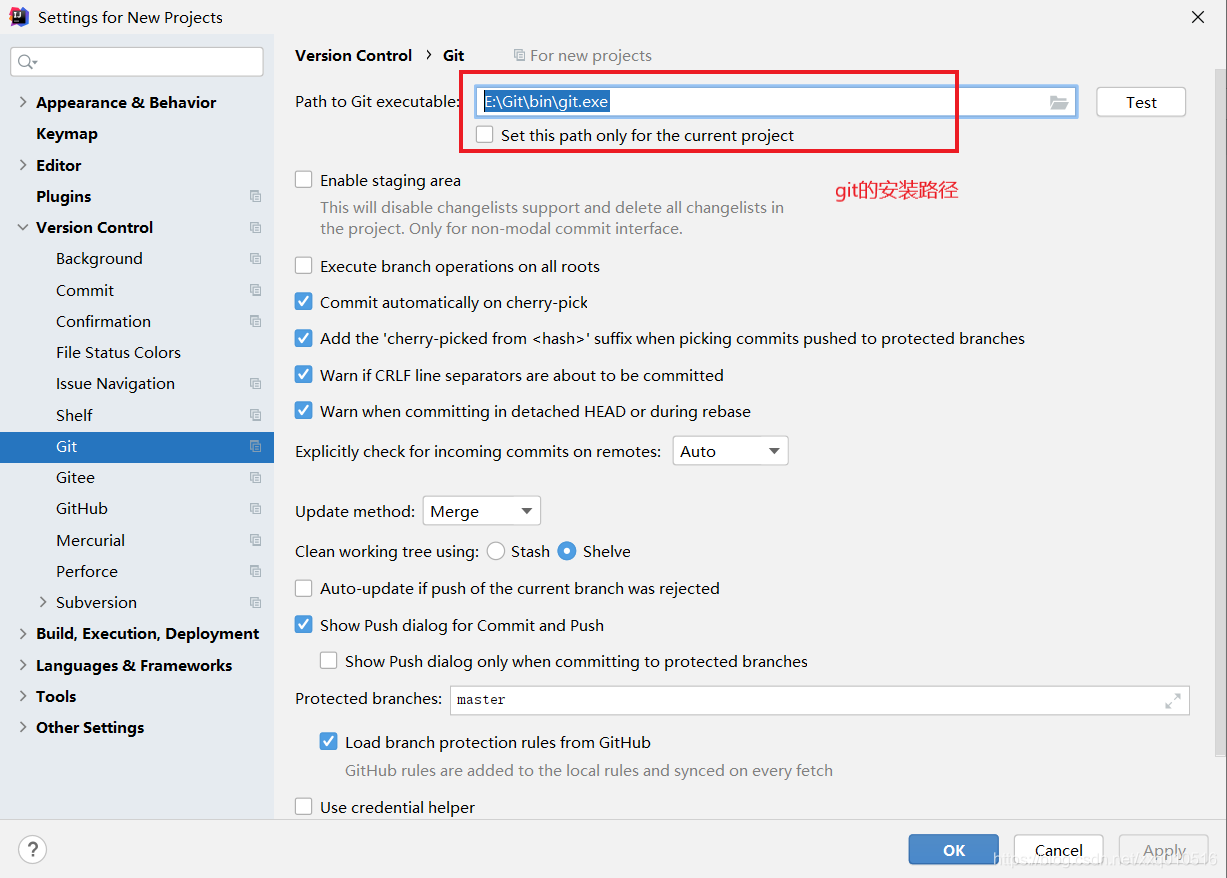
Task: Enable 'Set this path only for the current project'
Action: [485, 134]
